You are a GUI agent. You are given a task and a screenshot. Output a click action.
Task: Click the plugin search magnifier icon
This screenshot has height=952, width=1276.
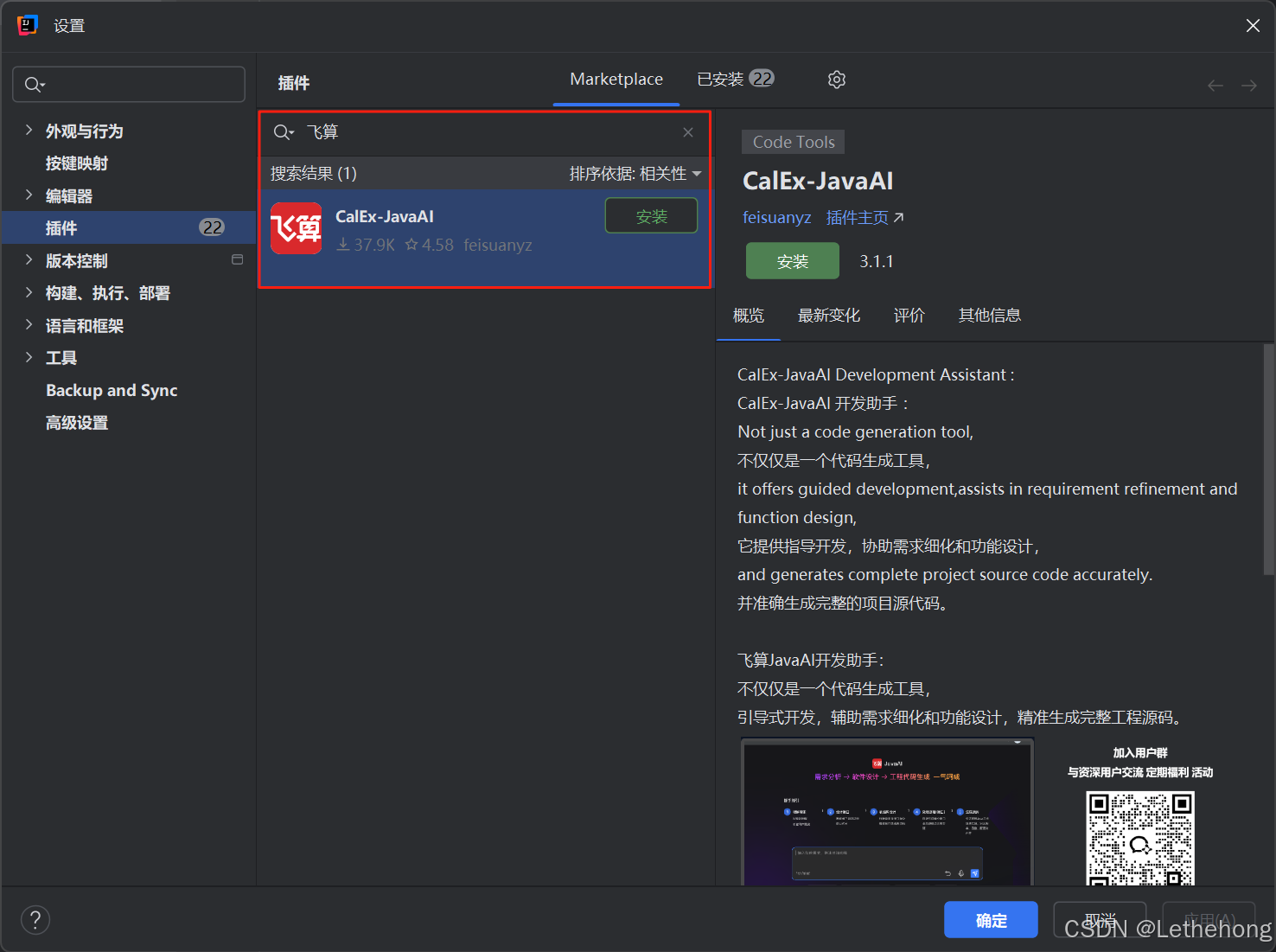coord(284,132)
